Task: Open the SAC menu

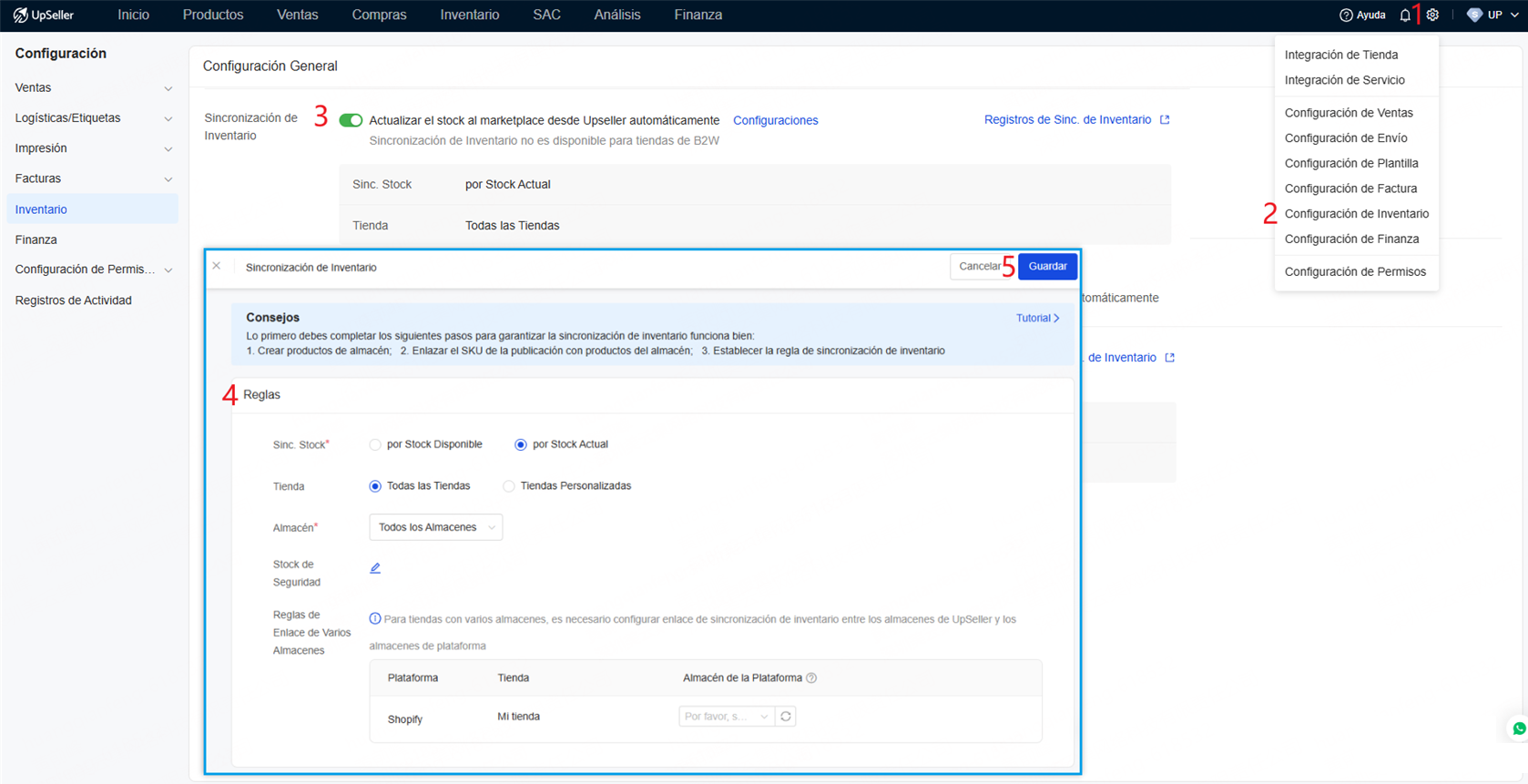Action: click(x=546, y=15)
